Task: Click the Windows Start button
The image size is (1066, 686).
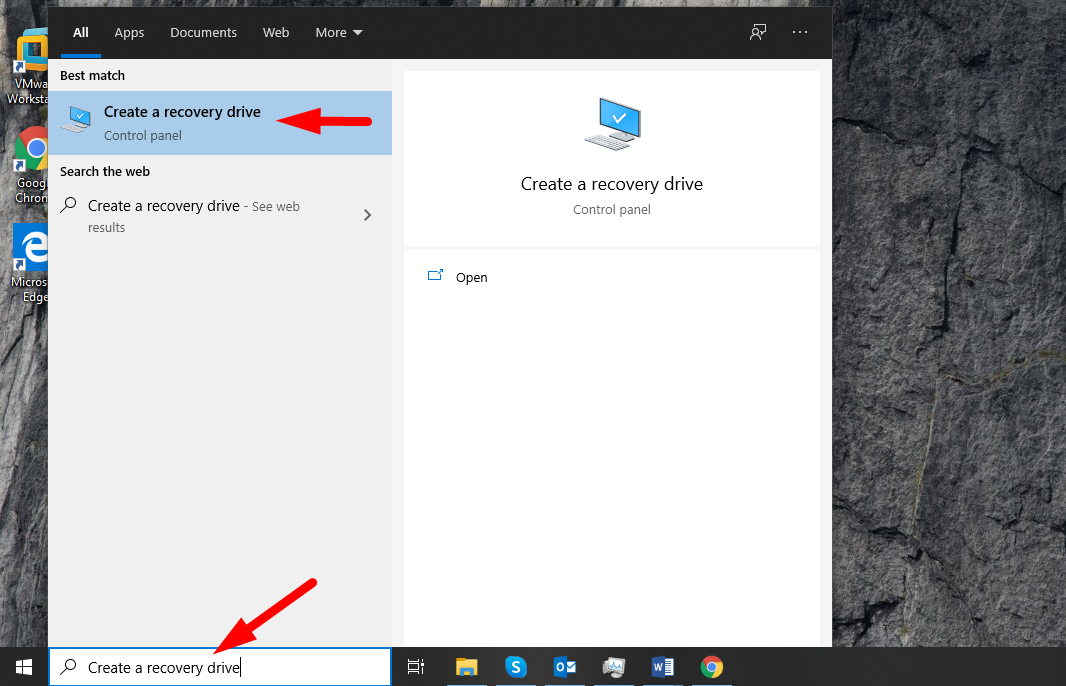Action: point(23,666)
